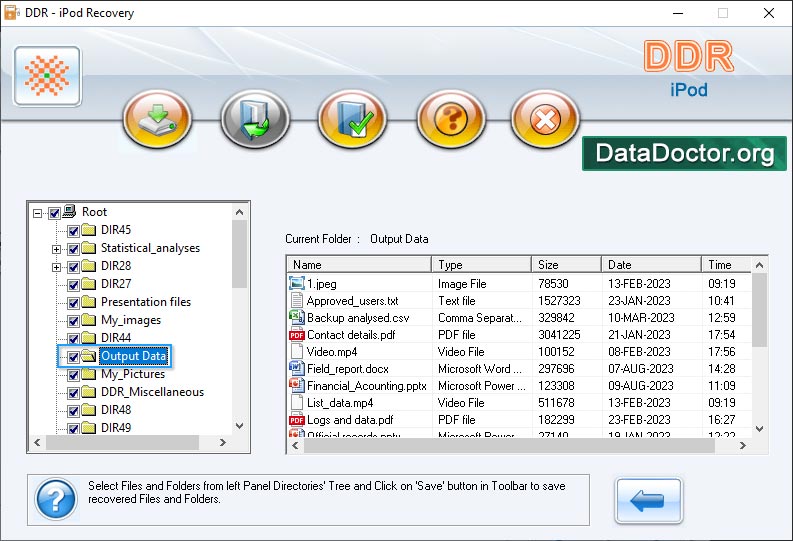Go back with the blue arrow button
The height and width of the screenshot is (541, 793).
click(648, 501)
